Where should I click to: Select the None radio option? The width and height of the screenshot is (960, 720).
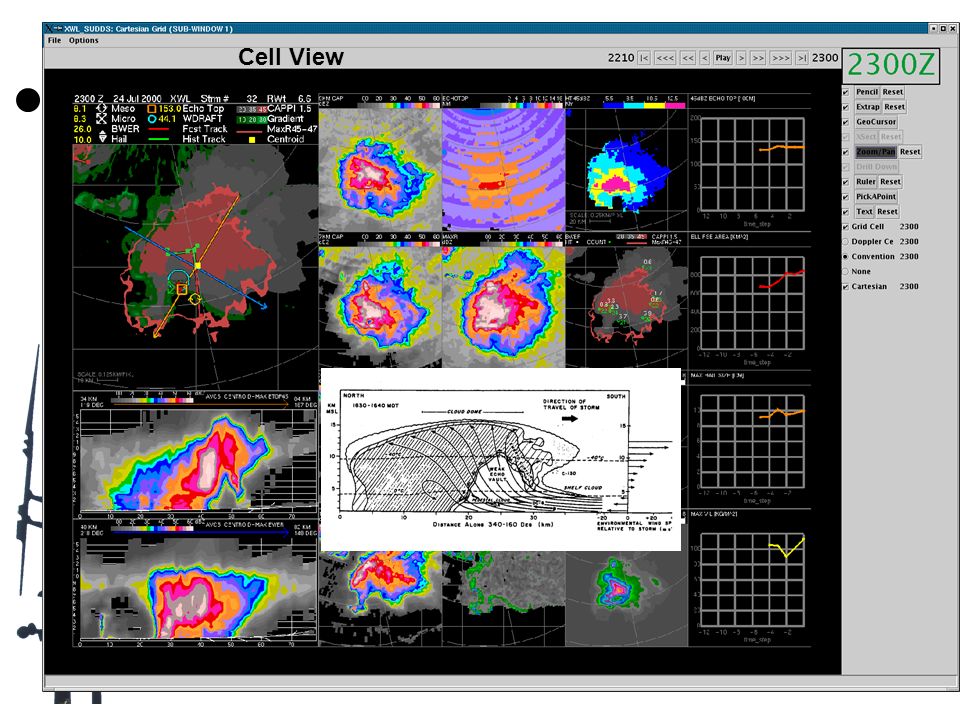point(846,272)
